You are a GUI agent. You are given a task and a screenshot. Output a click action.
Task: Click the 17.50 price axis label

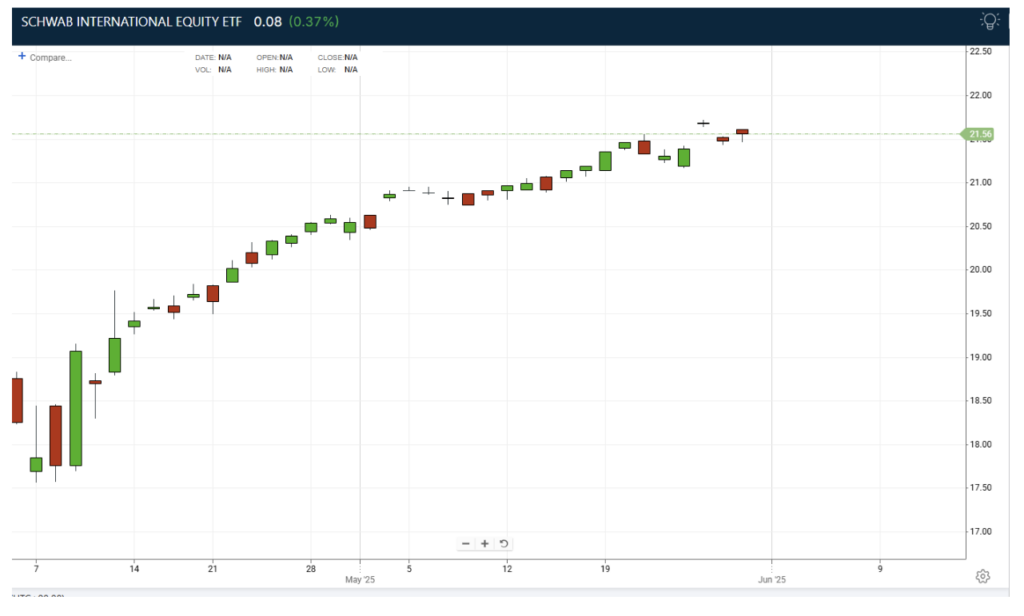point(980,487)
